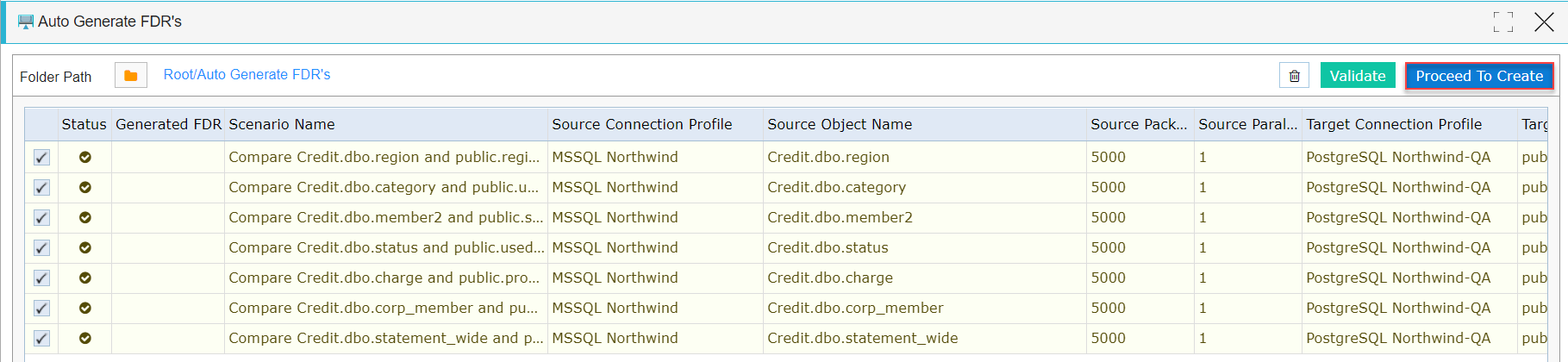Uncheck the Credit.dbo.region row checkbox

[x=41, y=157]
